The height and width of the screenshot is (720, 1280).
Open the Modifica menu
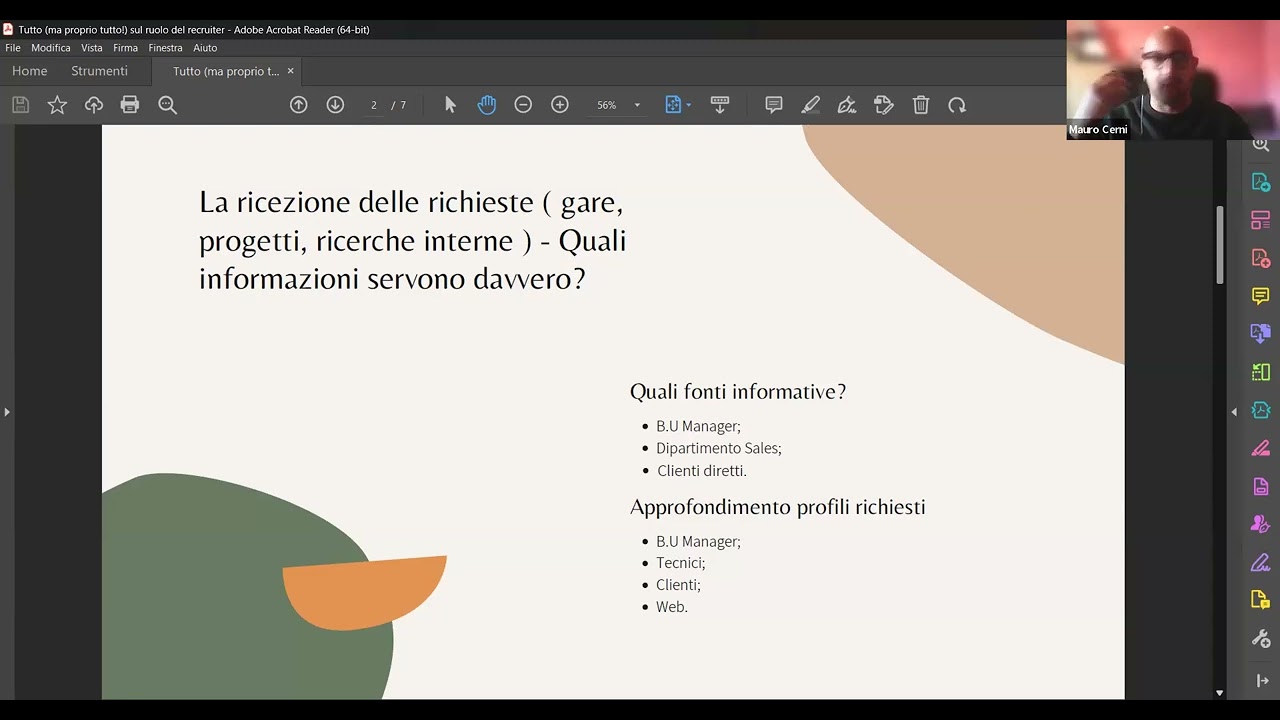(x=51, y=48)
